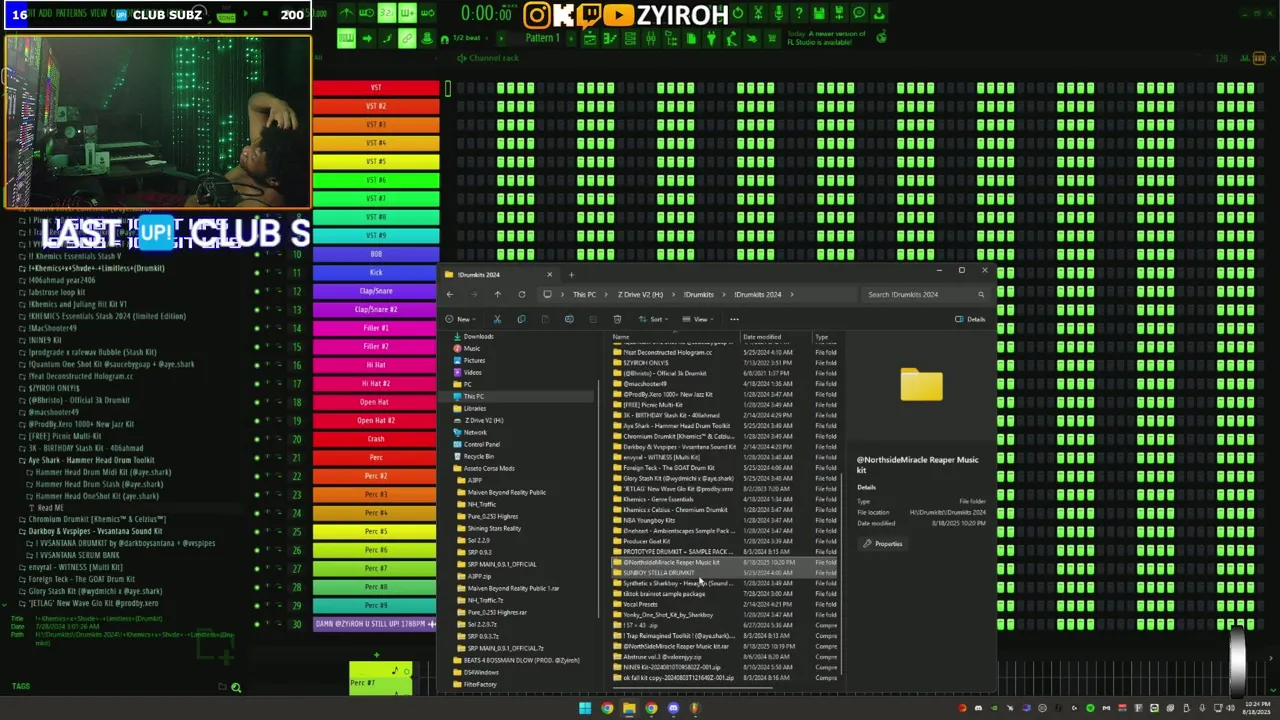Viewport: 1280px width, 720px height.
Task: Open the Piano roll in FL Studio
Action: point(610,38)
